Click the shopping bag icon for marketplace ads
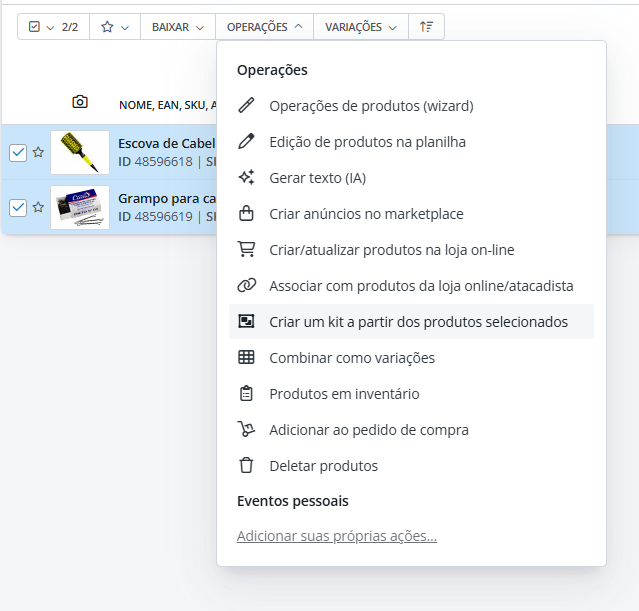Image resolution: width=639 pixels, height=611 pixels. pos(246,214)
